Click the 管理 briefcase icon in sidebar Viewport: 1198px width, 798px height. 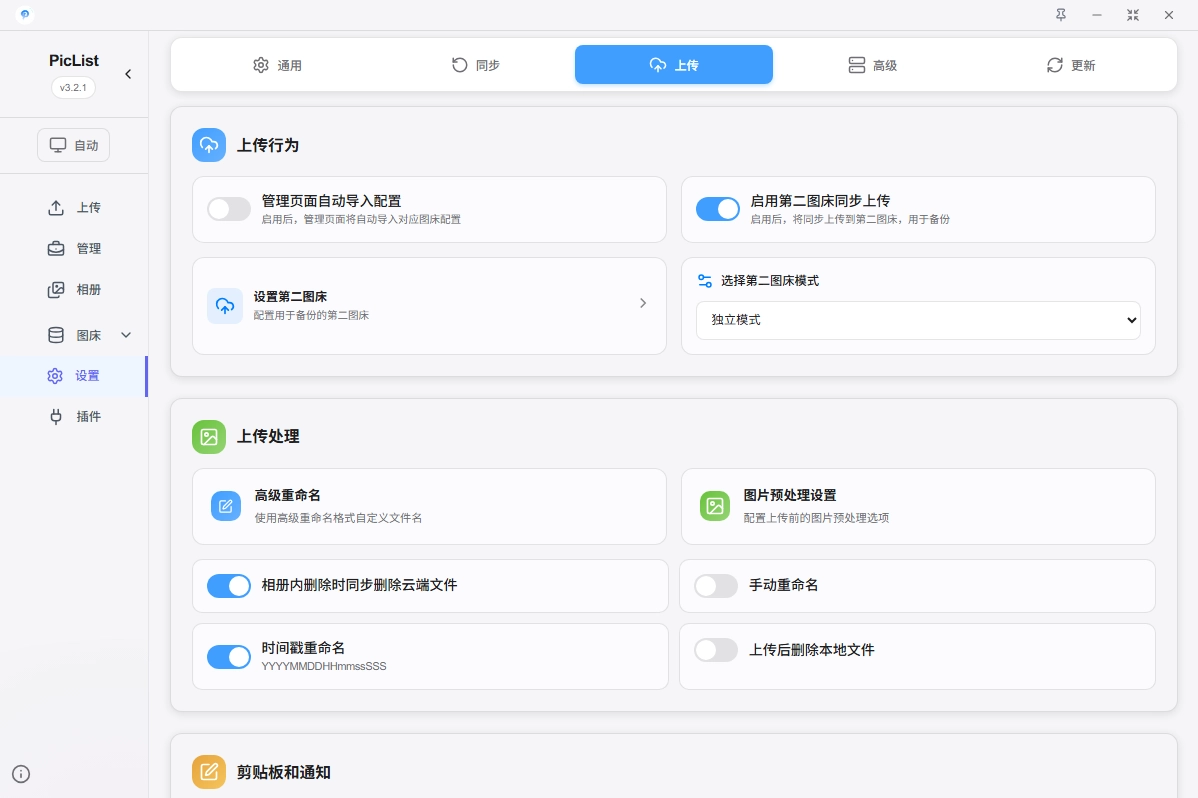(x=56, y=249)
